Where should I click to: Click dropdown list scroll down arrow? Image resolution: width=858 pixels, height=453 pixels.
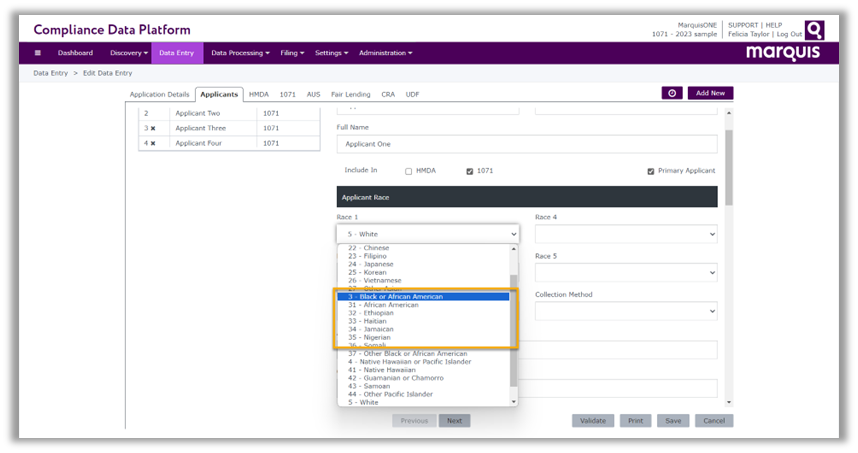tap(515, 401)
